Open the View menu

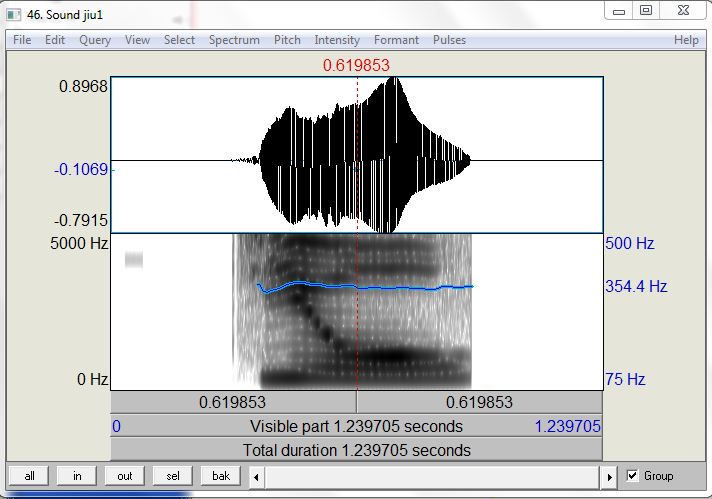click(137, 40)
